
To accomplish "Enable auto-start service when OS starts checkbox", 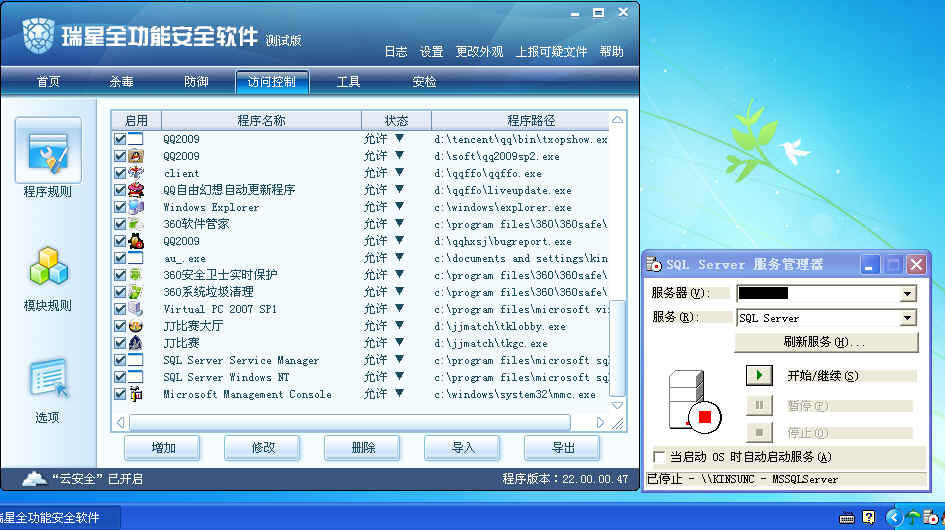I will click(659, 456).
